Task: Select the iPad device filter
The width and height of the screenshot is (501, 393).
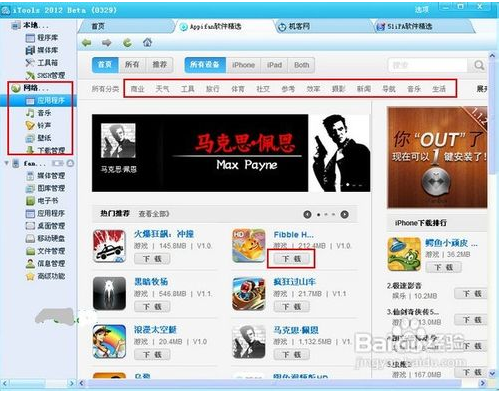Action: (x=274, y=65)
